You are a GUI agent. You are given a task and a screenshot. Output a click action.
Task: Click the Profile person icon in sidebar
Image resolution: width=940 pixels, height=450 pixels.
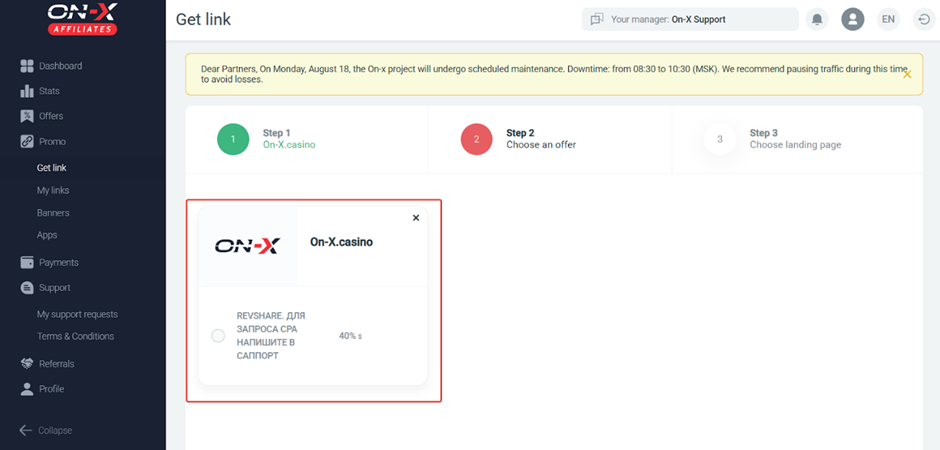click(27, 389)
